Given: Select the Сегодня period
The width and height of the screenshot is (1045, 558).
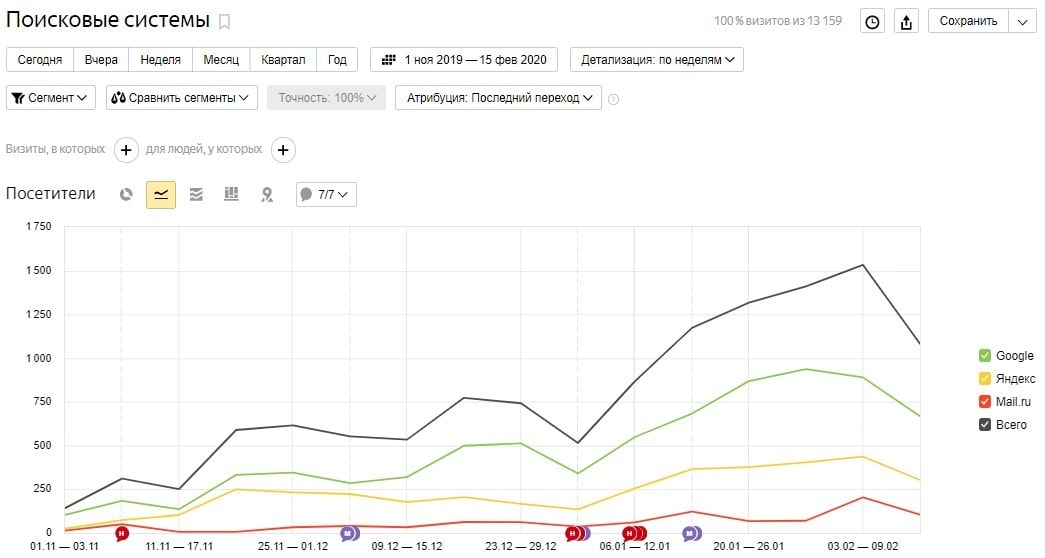Looking at the screenshot, I should pyautogui.click(x=40, y=59).
